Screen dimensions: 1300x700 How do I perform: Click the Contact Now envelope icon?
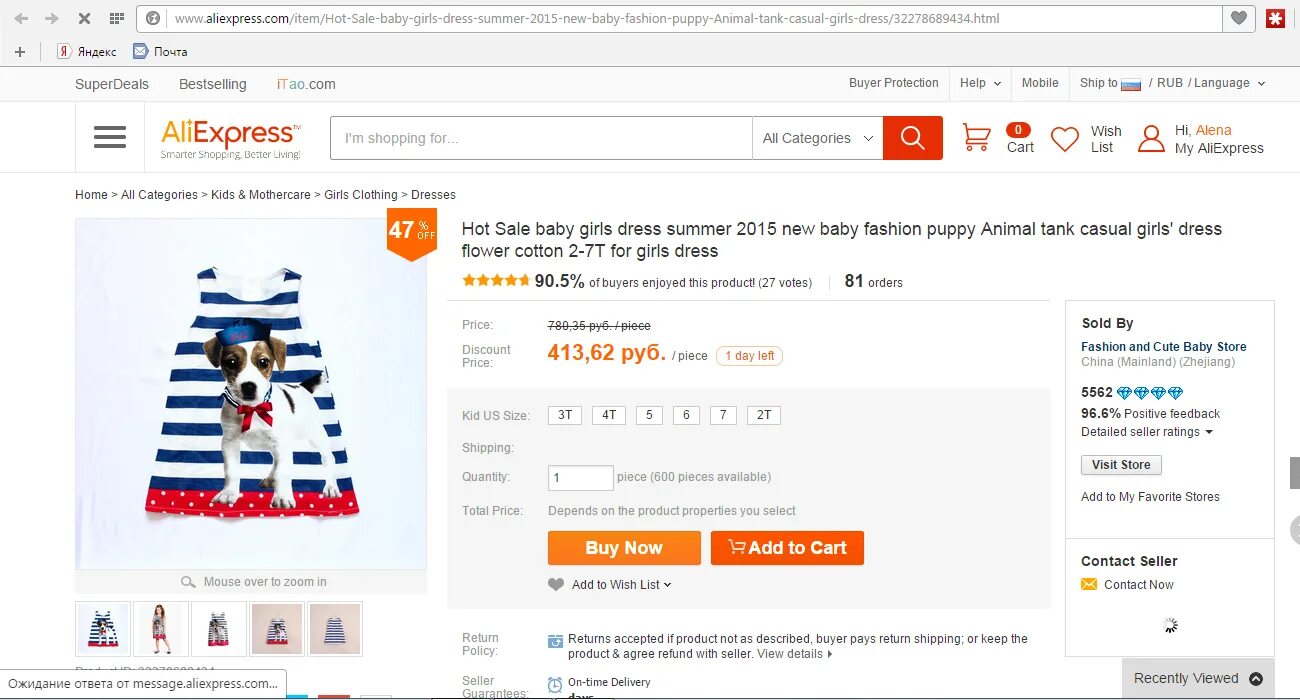point(1089,585)
